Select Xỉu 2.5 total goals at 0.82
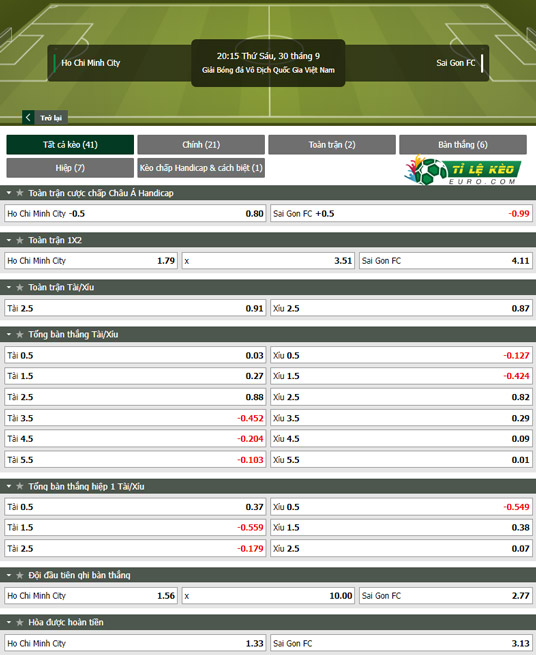This screenshot has width=536, height=655. [401, 397]
